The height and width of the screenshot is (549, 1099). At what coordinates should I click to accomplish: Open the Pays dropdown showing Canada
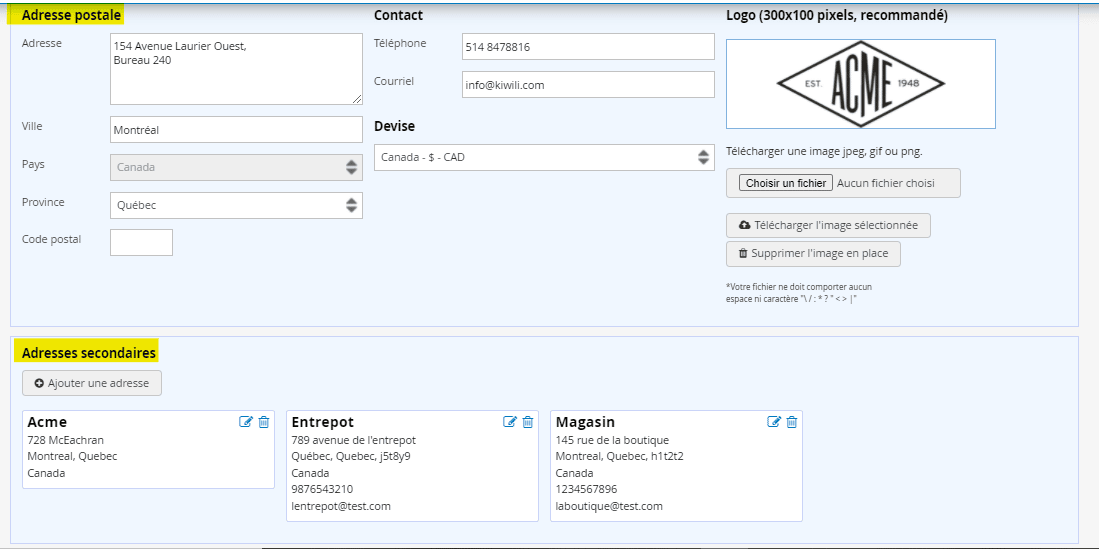(x=236, y=168)
